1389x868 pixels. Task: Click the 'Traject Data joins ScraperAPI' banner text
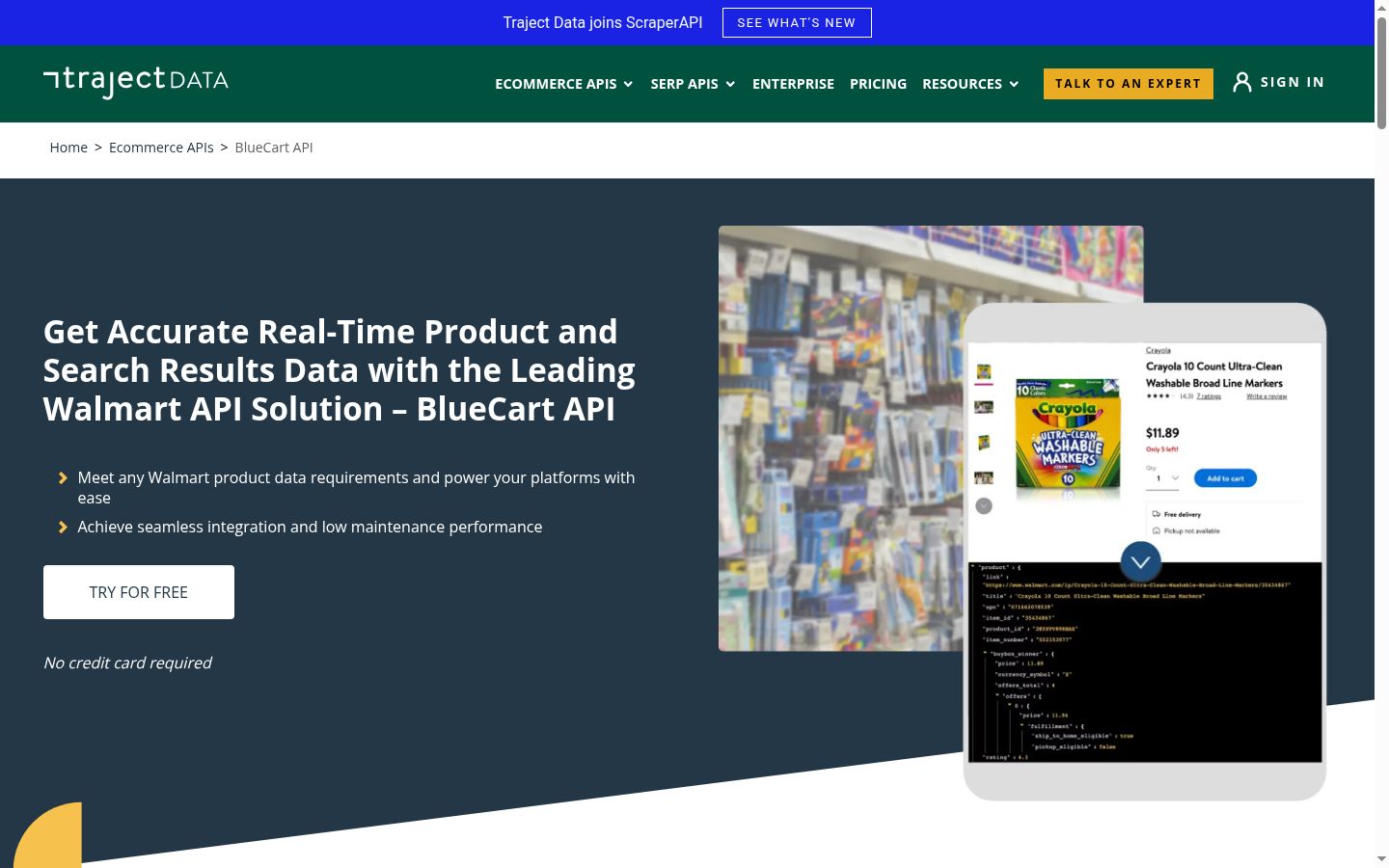(x=603, y=23)
